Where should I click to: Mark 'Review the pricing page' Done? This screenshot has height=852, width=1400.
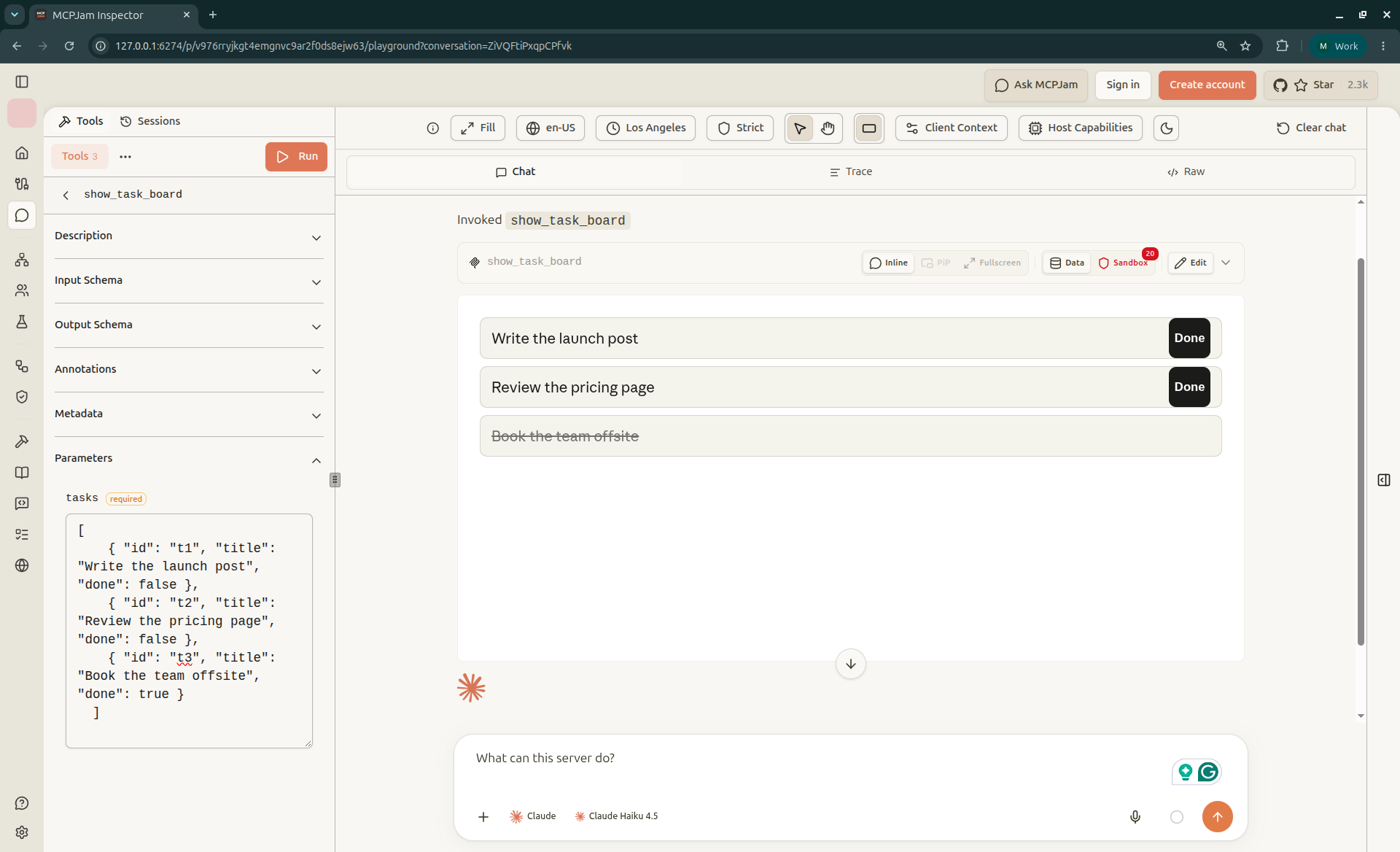point(1189,387)
